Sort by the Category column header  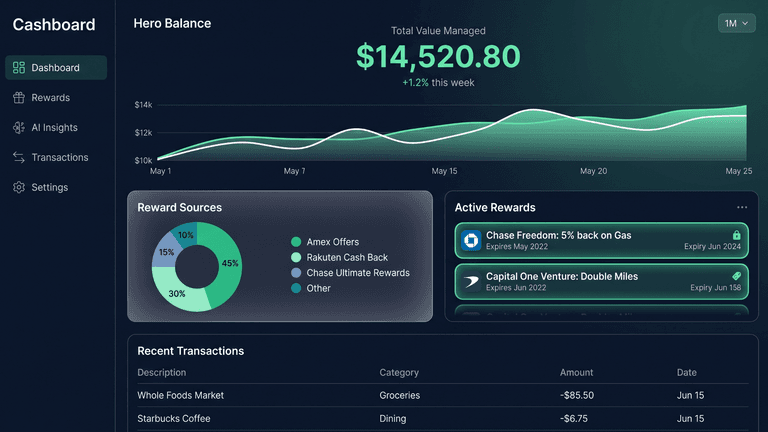(x=399, y=372)
